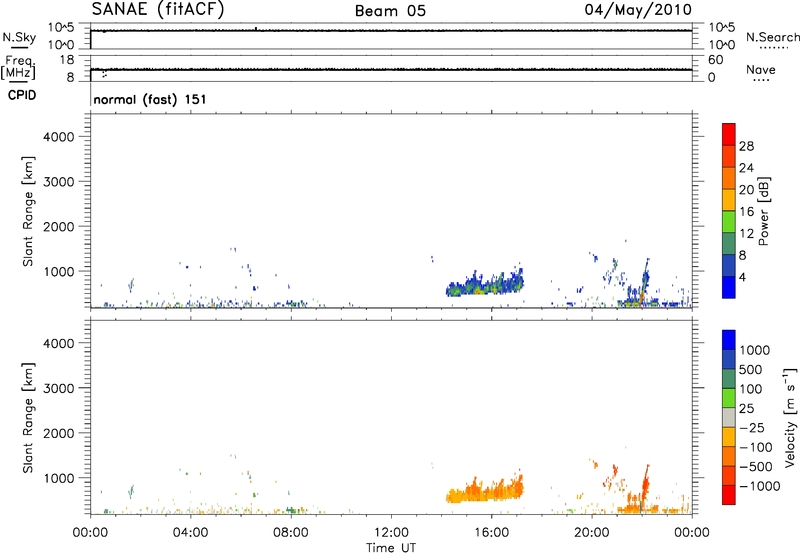This screenshot has height=554, width=800.
Task: Click the 2000 km tick in velocity panel
Action: click(x=59, y=433)
